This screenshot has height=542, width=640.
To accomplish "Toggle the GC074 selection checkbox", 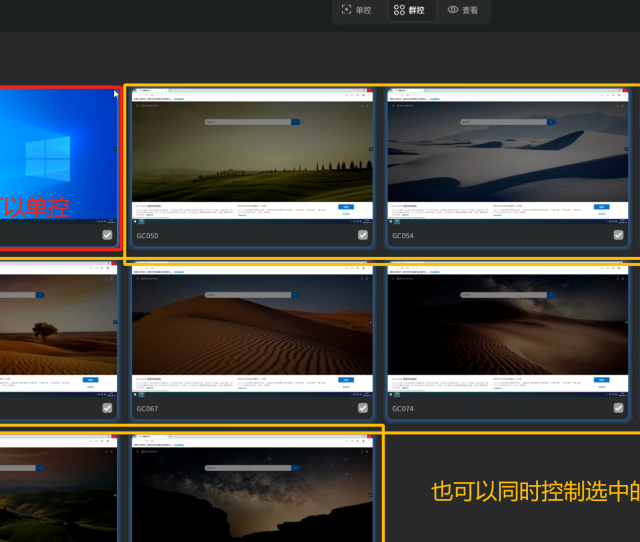I will tap(618, 408).
